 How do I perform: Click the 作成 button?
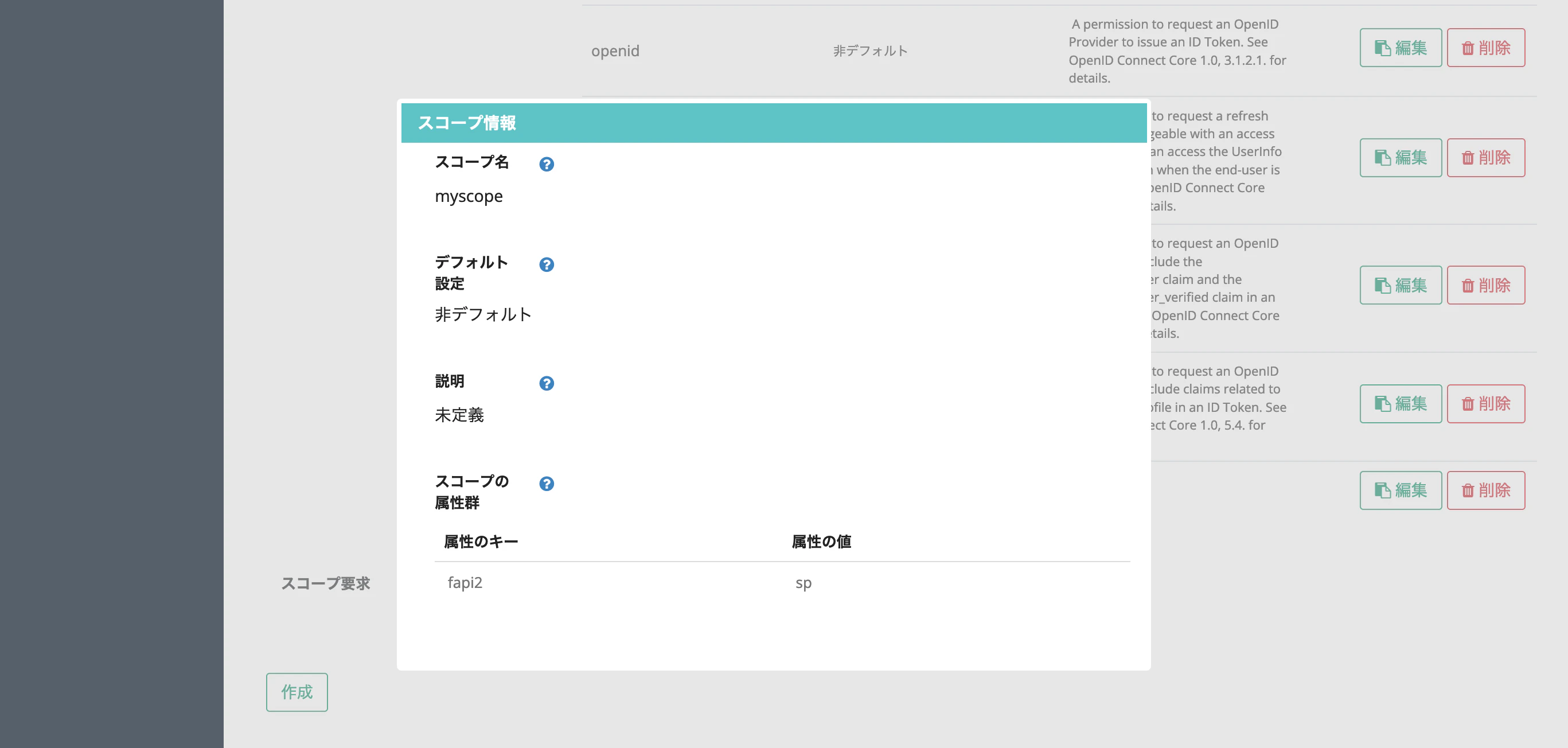tap(297, 692)
